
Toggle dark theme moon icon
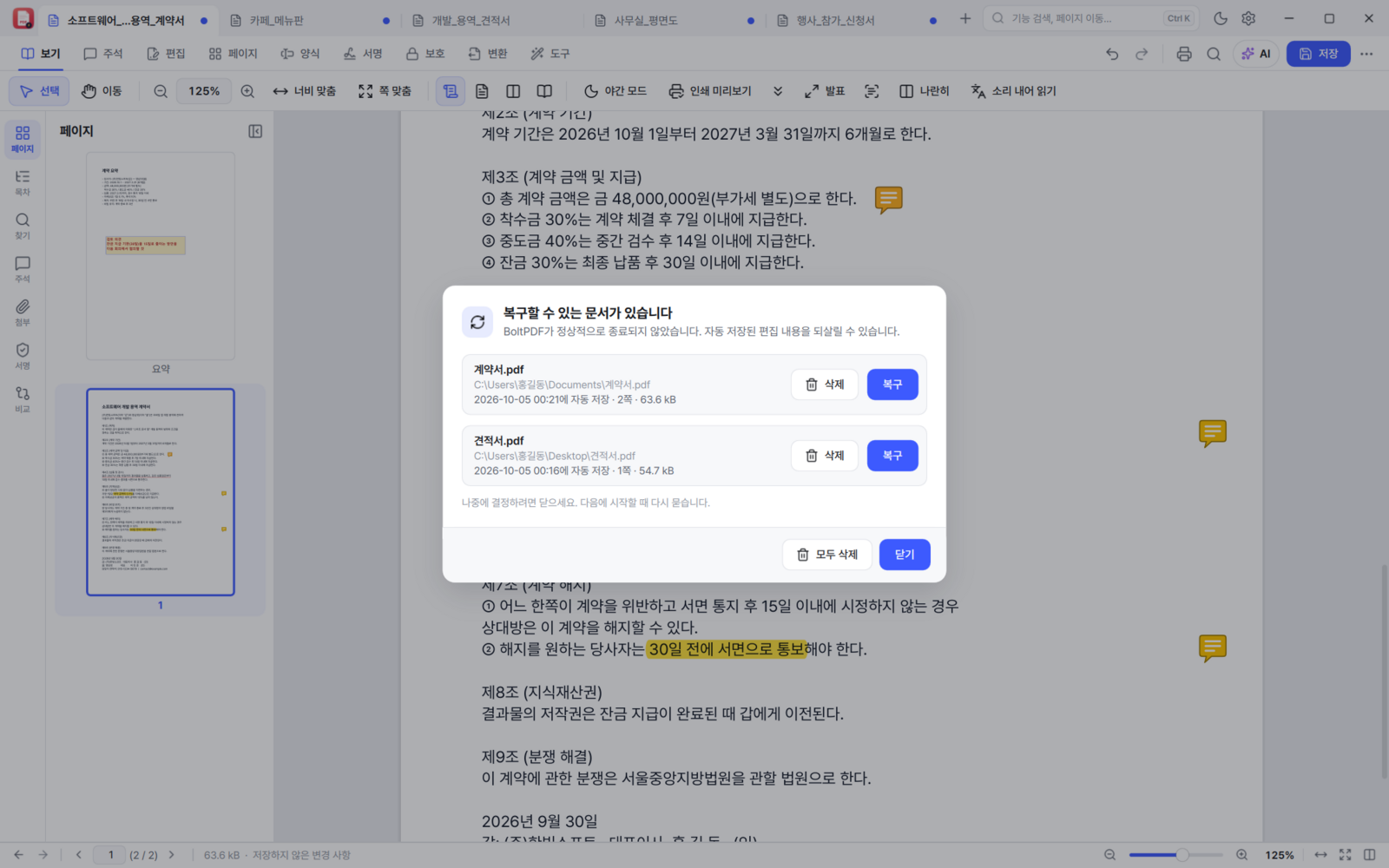point(1221,18)
